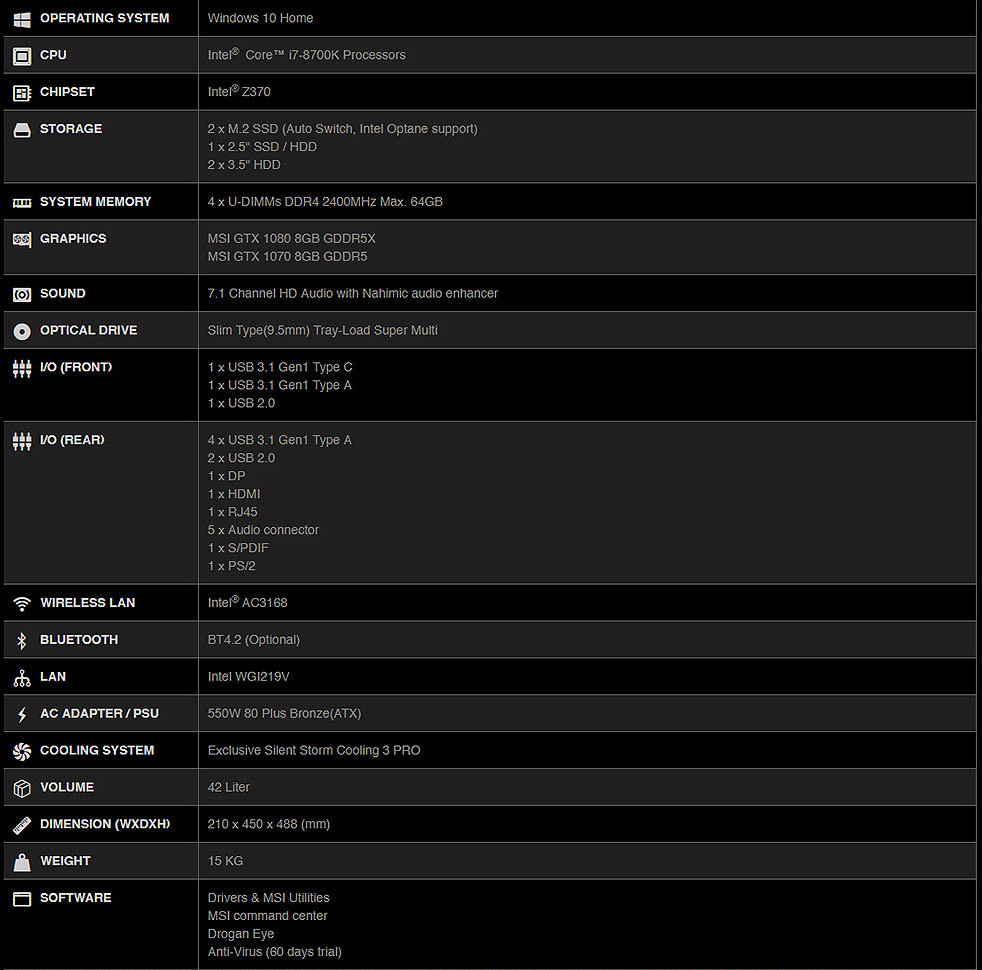Select the Intel Core i7-8700K Processors text

[x=306, y=55]
